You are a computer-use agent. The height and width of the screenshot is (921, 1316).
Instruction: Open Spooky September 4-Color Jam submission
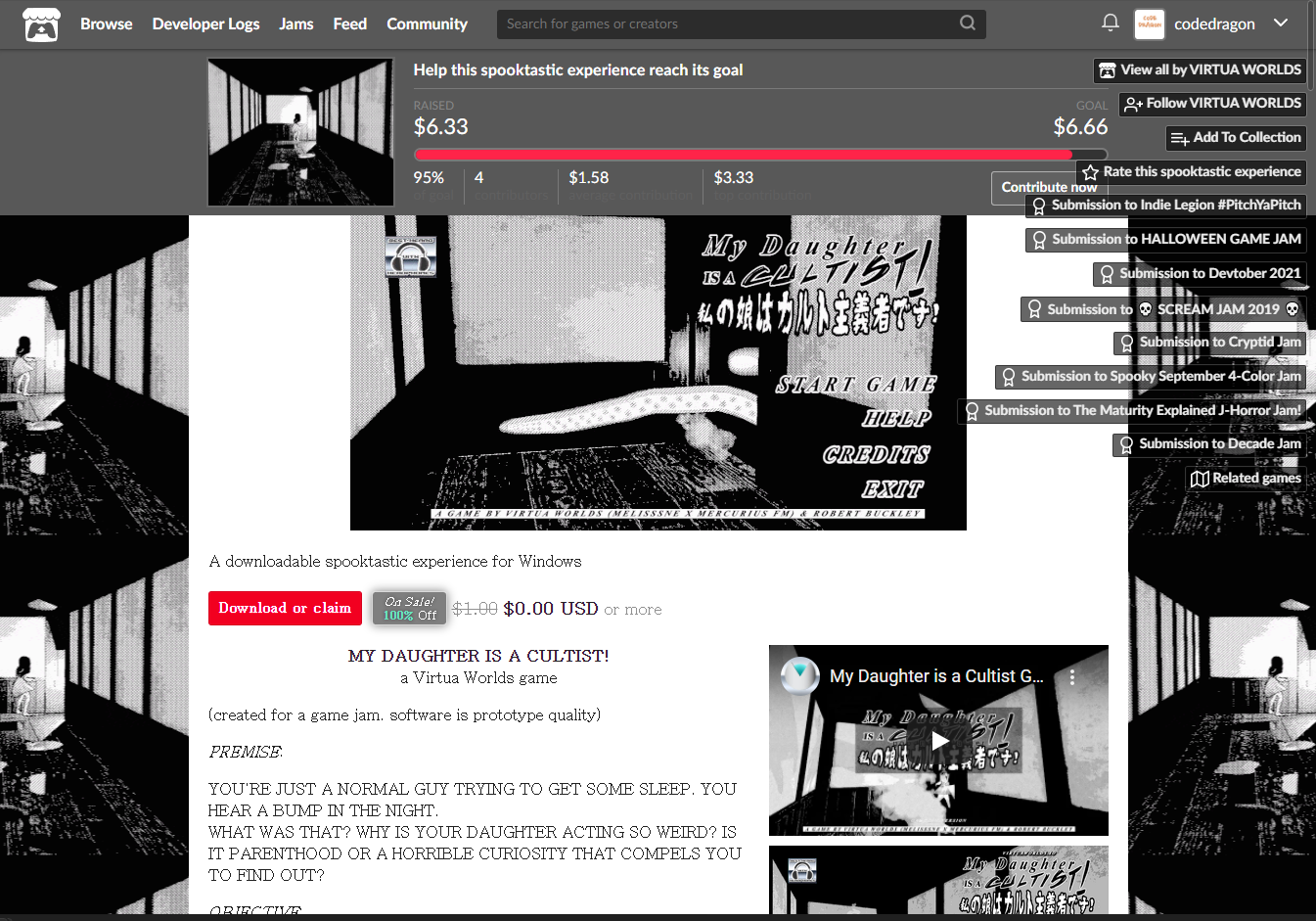(1151, 377)
